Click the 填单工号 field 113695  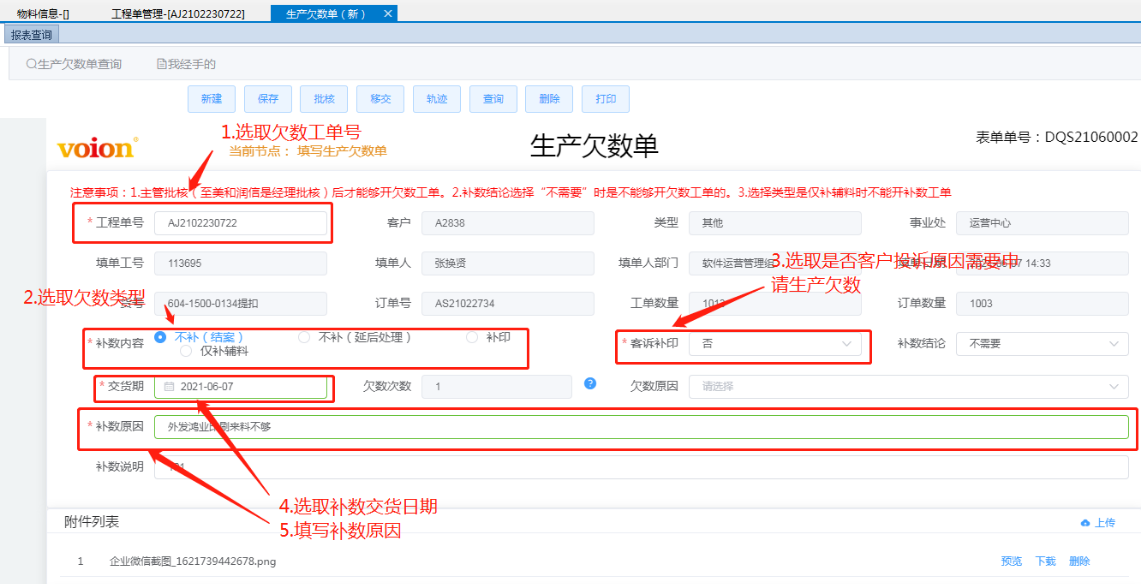241,263
